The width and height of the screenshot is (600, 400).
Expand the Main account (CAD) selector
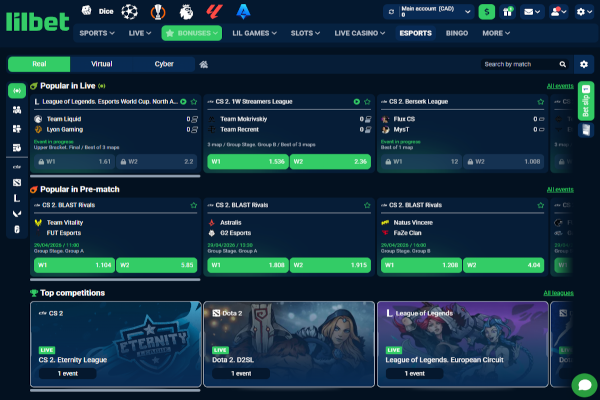435,12
